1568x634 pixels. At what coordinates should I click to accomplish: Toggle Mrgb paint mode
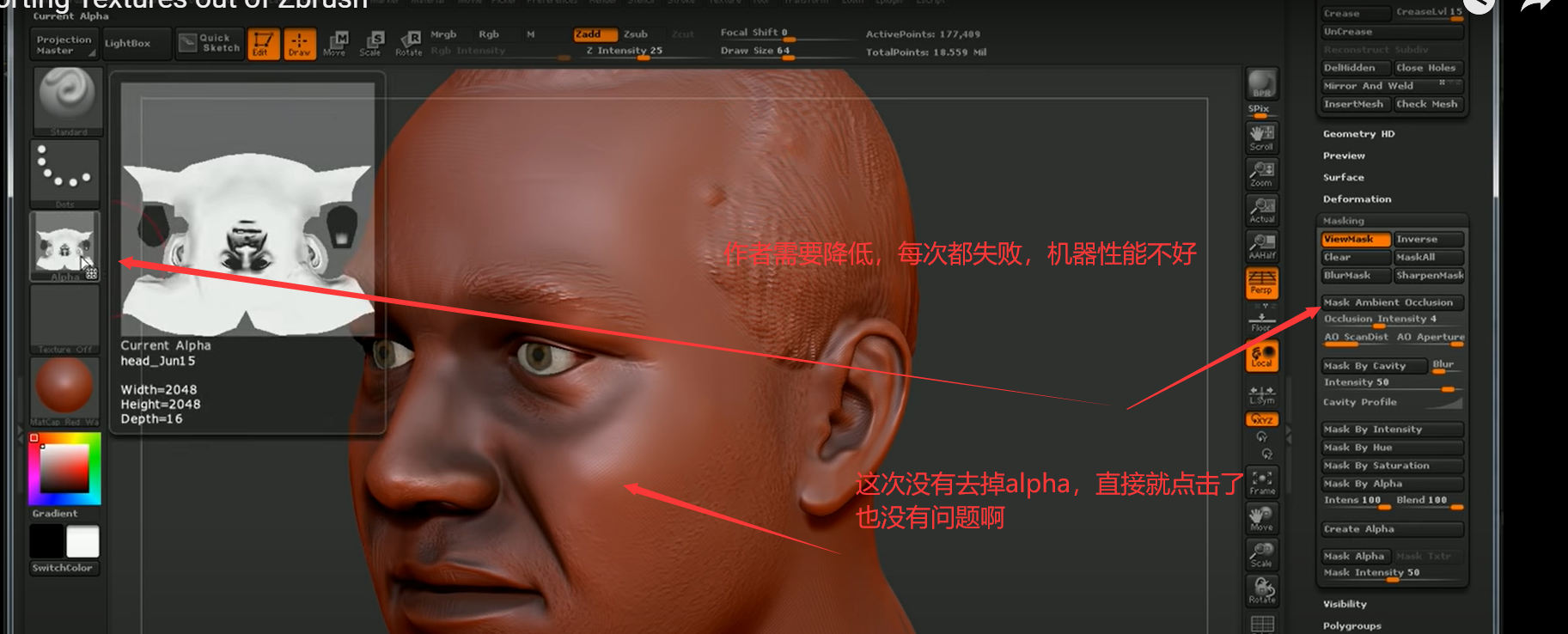click(443, 34)
